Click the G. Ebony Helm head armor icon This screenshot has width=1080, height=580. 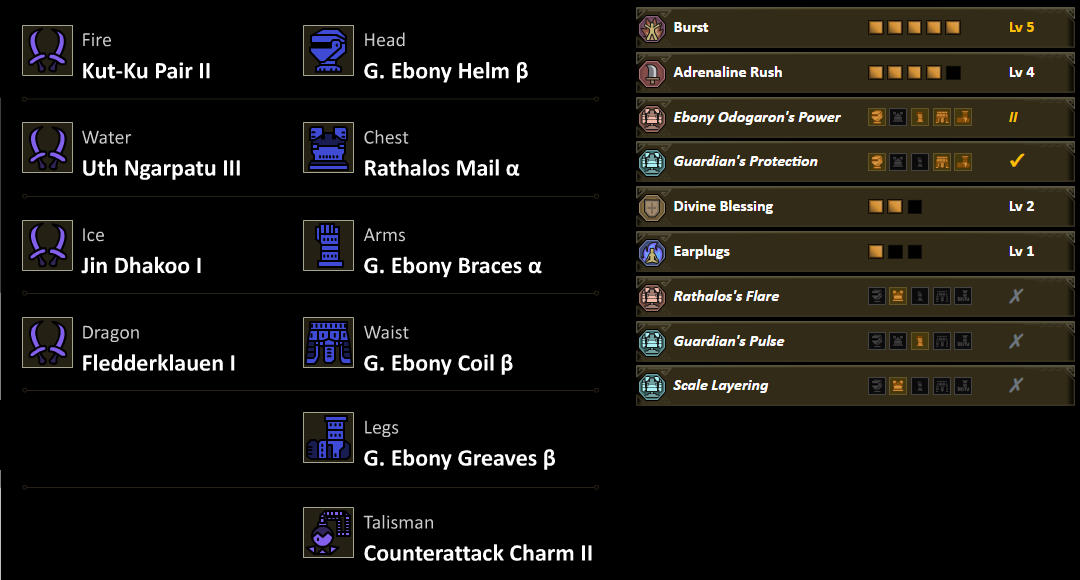[x=328, y=51]
